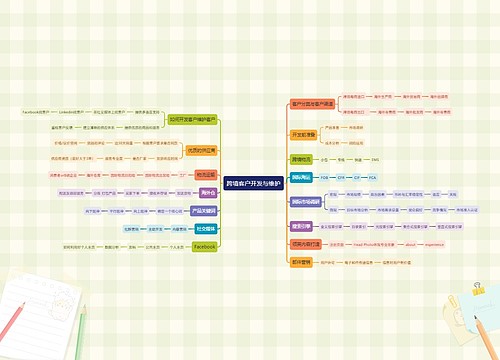Select the 搜索引擎 purple branch node
Viewport: 500px width, 360px height.
(x=301, y=226)
